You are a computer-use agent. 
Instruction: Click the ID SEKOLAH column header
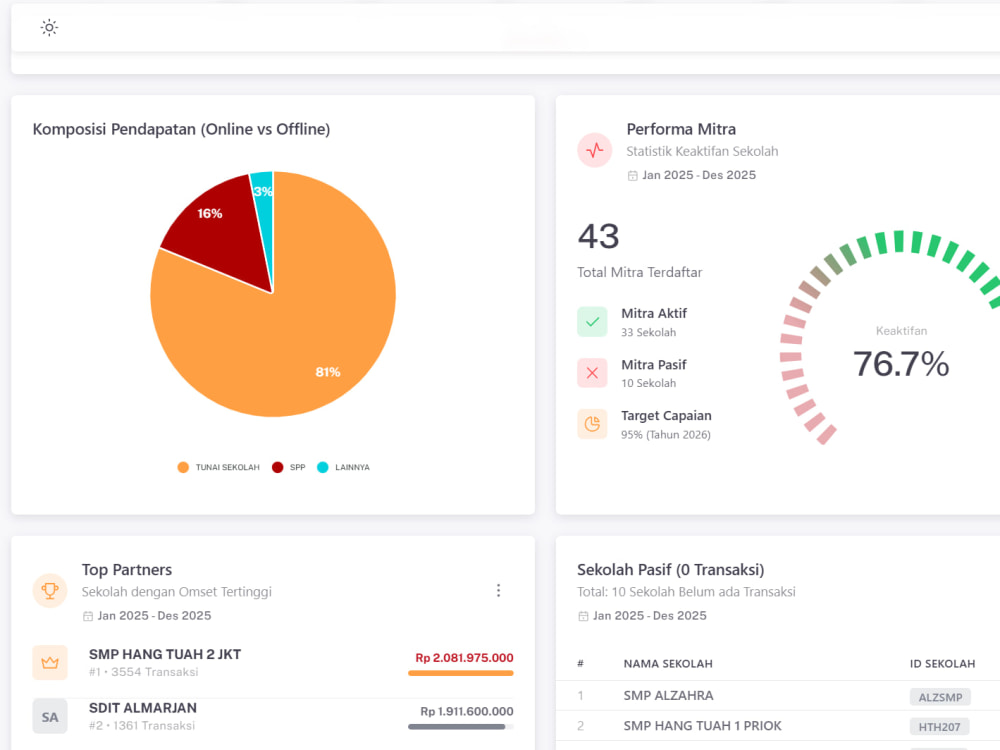[942, 664]
